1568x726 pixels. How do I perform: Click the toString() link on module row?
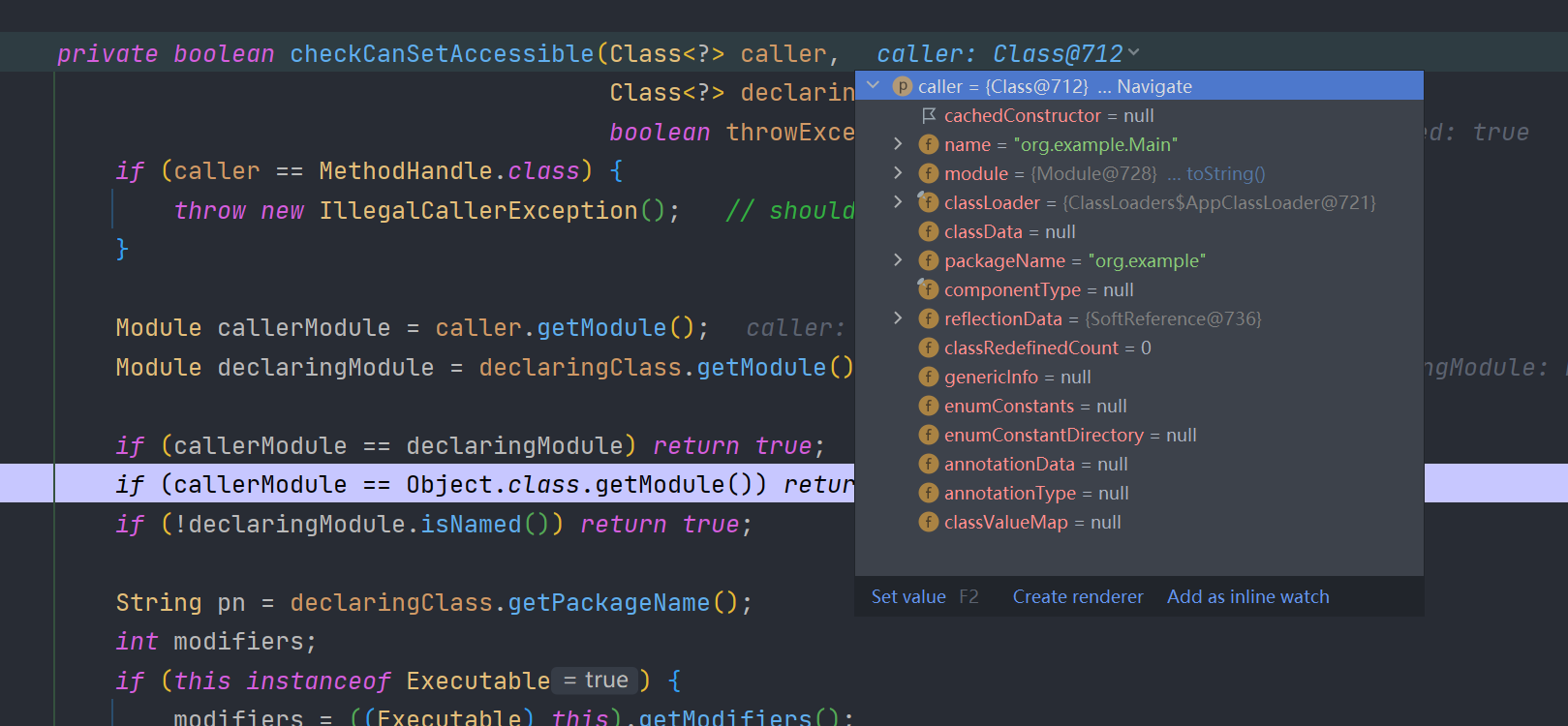(1226, 173)
